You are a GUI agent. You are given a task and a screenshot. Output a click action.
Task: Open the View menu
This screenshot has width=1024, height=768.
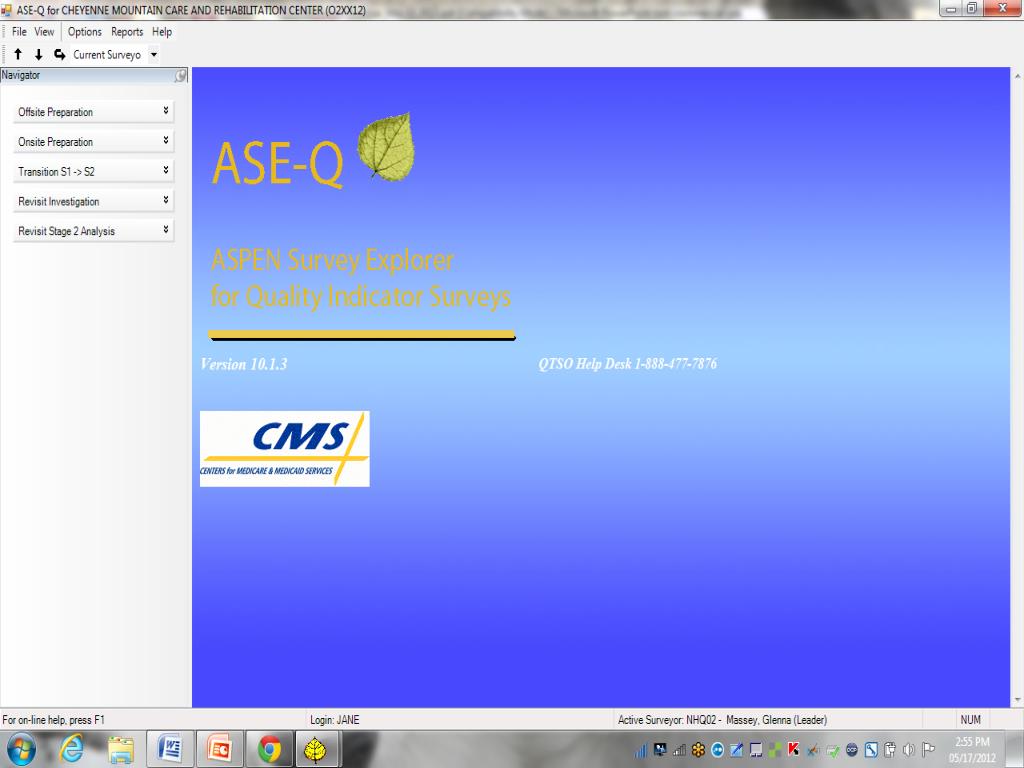click(x=44, y=31)
